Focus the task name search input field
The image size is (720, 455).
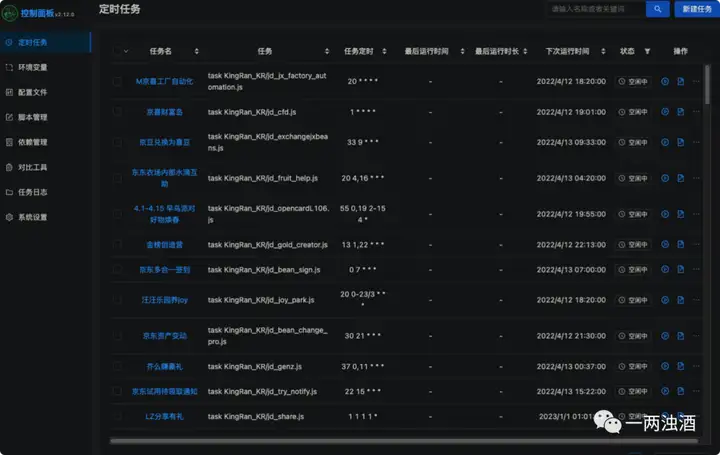tap(596, 9)
